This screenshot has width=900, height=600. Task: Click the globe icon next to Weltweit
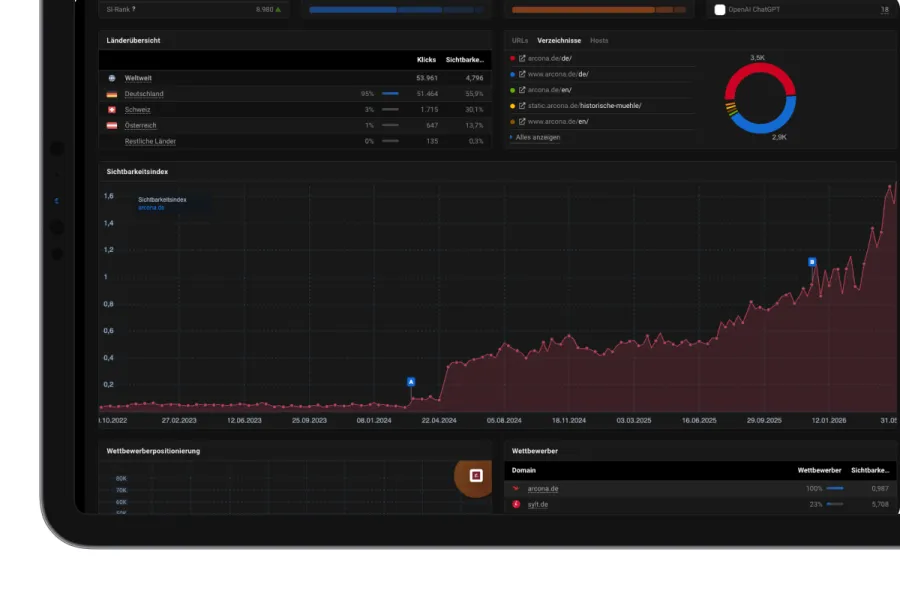112,78
